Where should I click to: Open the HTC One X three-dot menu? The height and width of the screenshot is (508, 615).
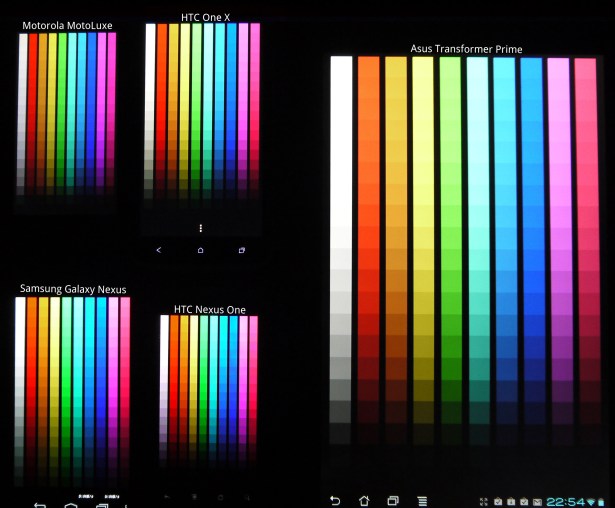[x=201, y=228]
